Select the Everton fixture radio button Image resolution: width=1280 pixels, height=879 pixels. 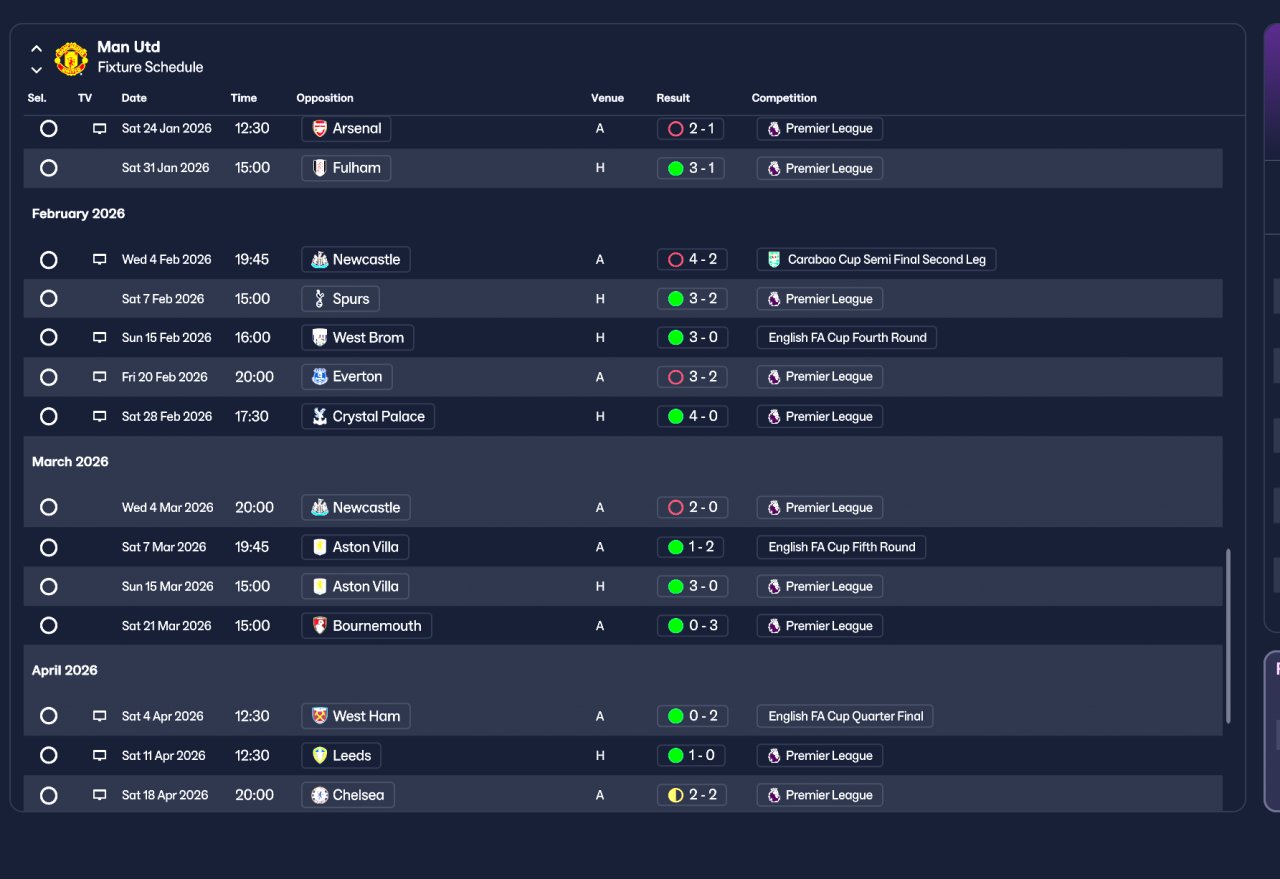[48, 377]
